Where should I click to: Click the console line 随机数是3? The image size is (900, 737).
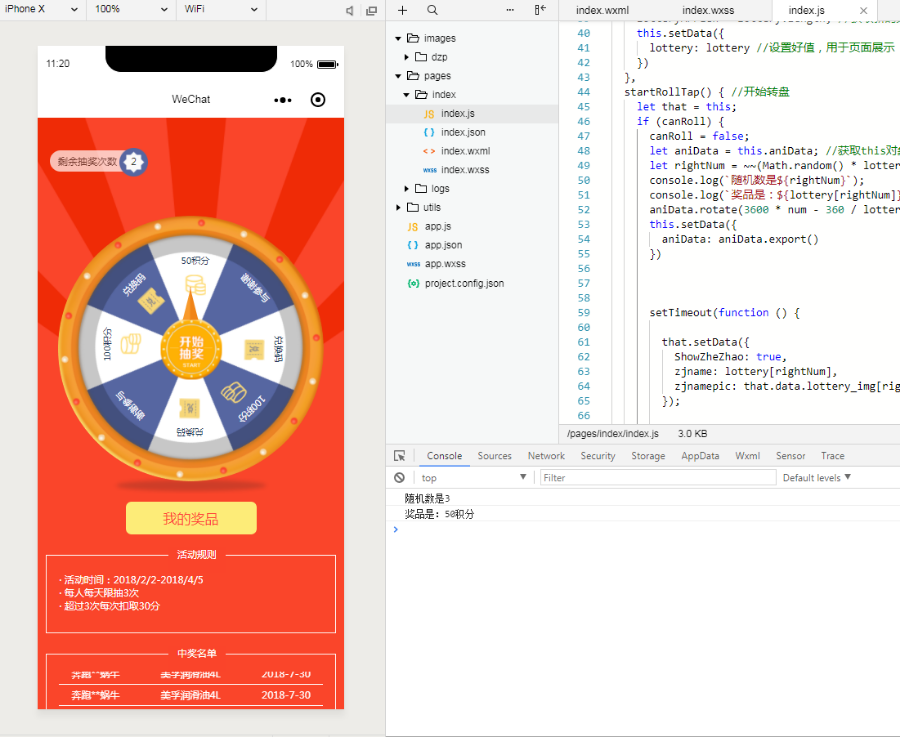427,498
